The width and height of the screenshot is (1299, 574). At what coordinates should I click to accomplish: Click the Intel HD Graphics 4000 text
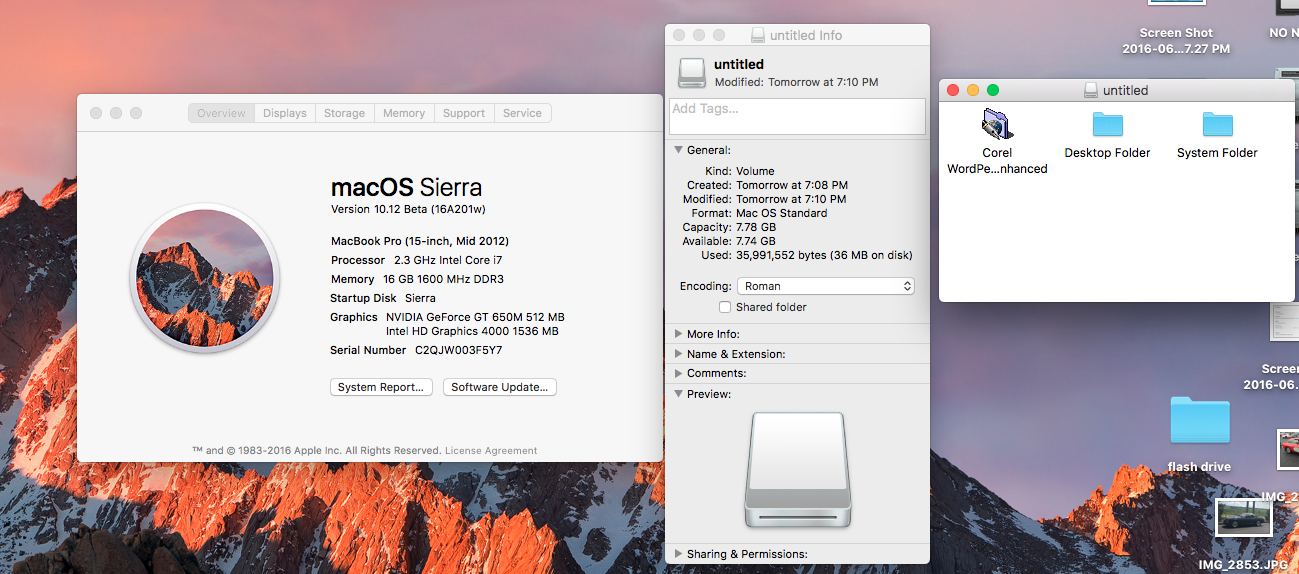coord(472,331)
